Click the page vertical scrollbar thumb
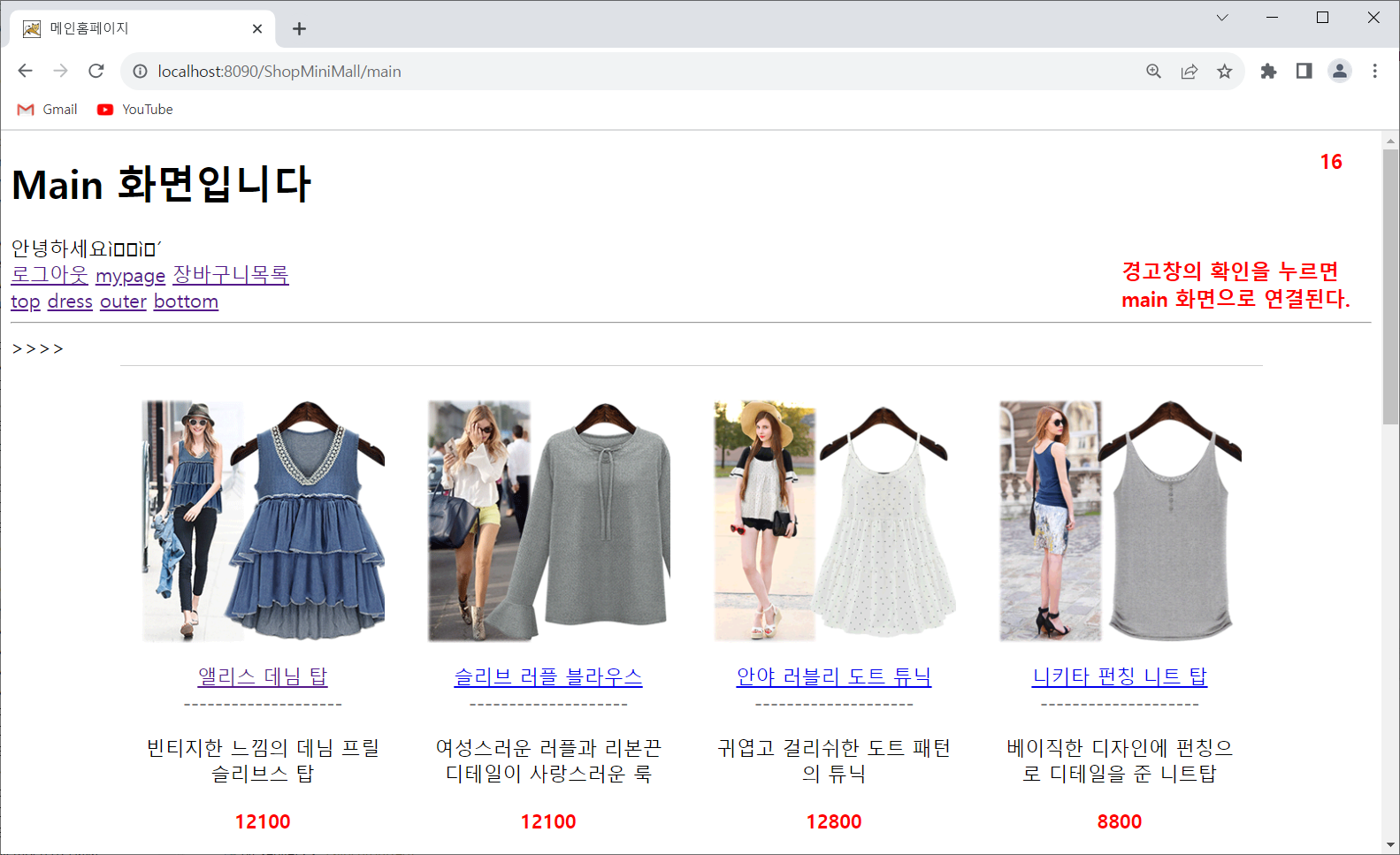Viewport: 1400px width, 855px height. (1390, 286)
